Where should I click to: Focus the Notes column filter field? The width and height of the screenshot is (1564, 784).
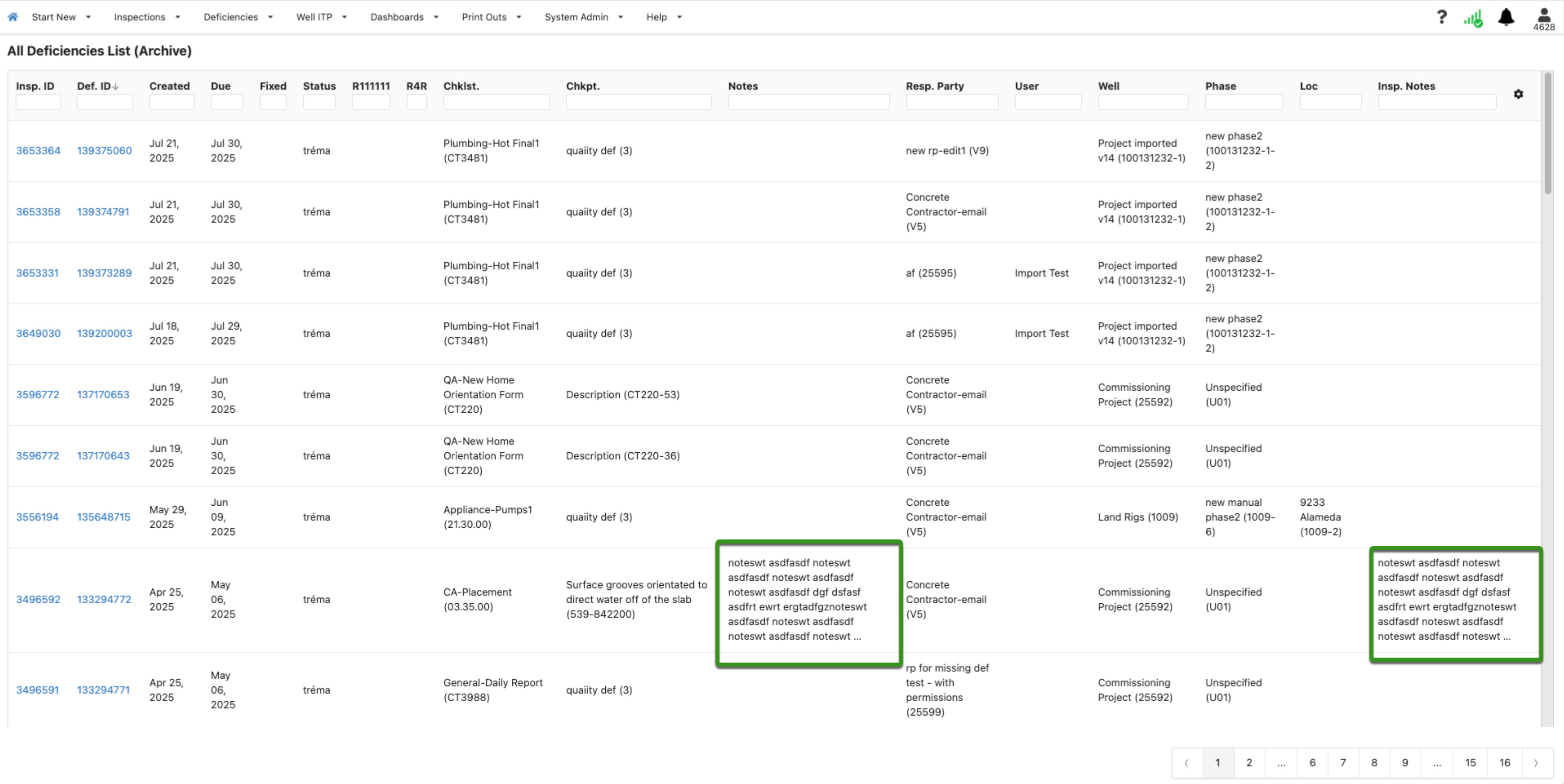point(809,102)
